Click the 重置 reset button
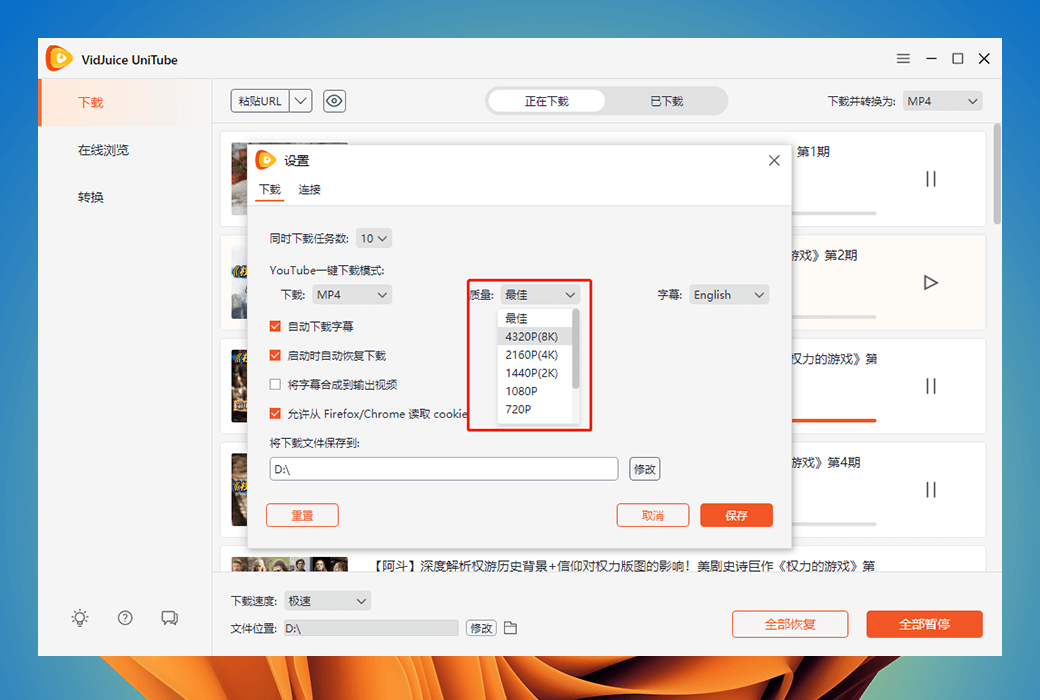 tap(302, 515)
